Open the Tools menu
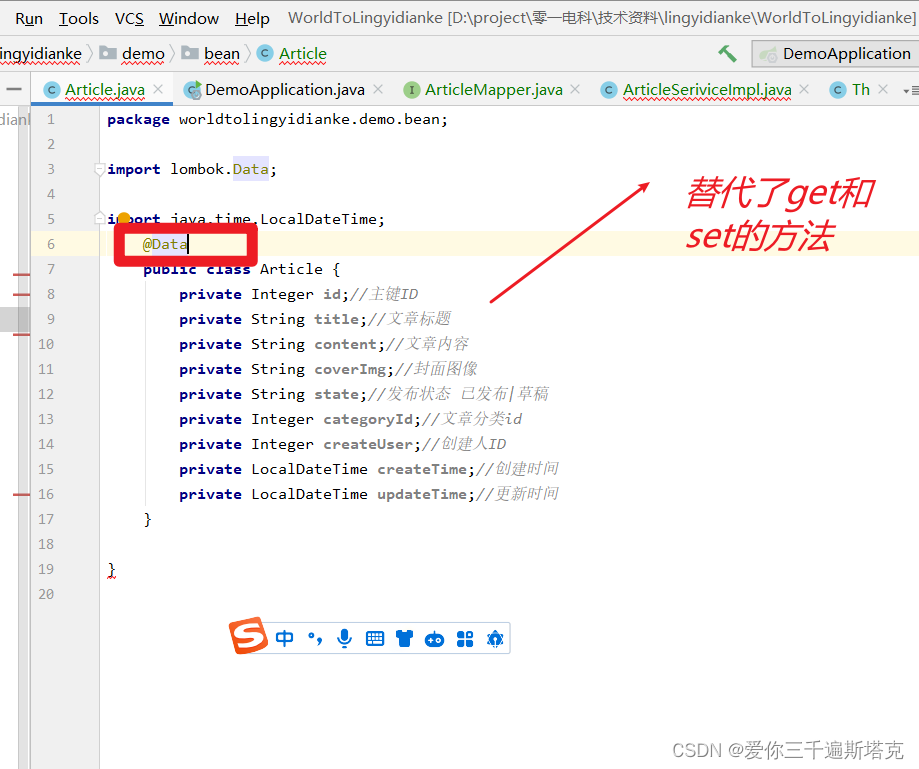919x769 pixels. 79,19
